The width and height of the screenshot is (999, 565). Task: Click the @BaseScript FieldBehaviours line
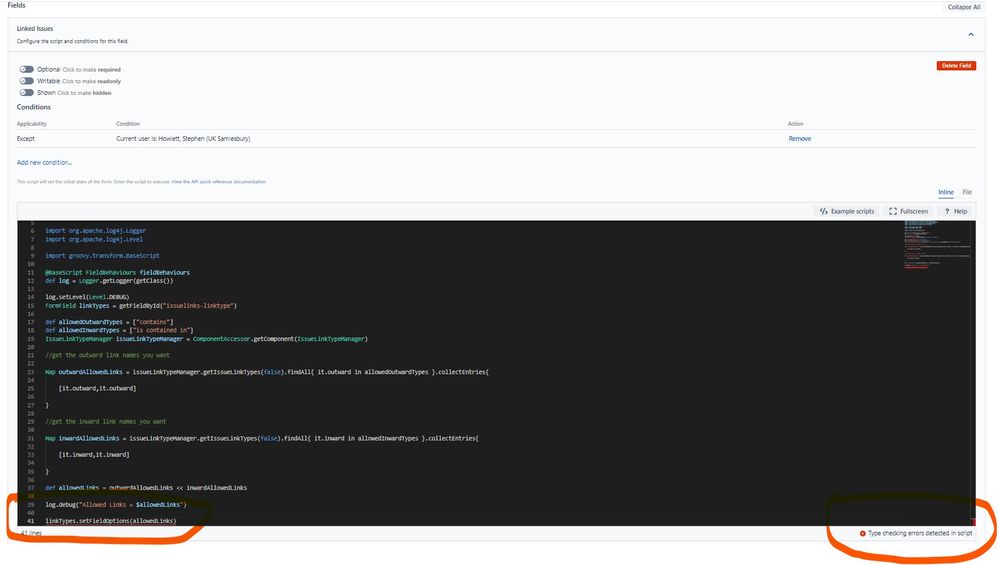117,273
